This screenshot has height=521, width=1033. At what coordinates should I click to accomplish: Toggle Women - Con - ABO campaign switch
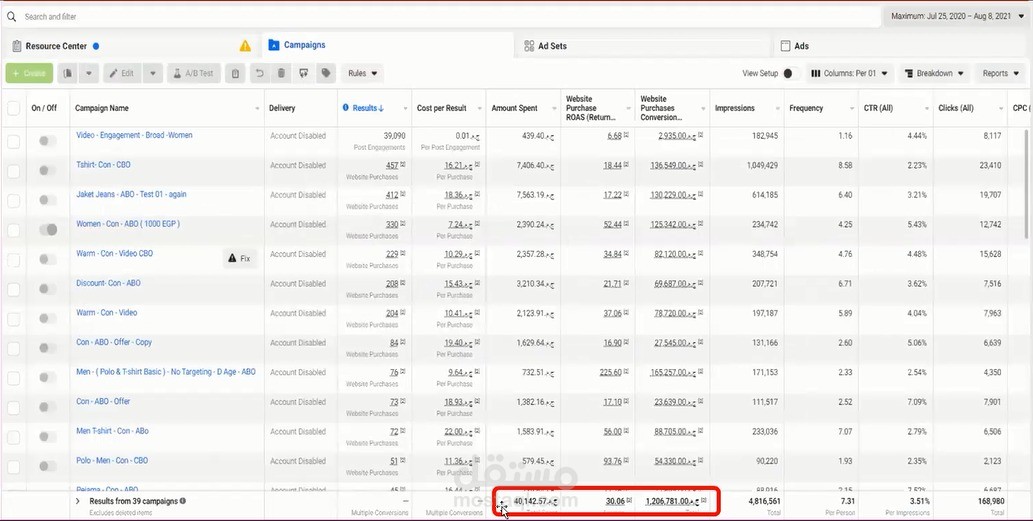(x=48, y=229)
